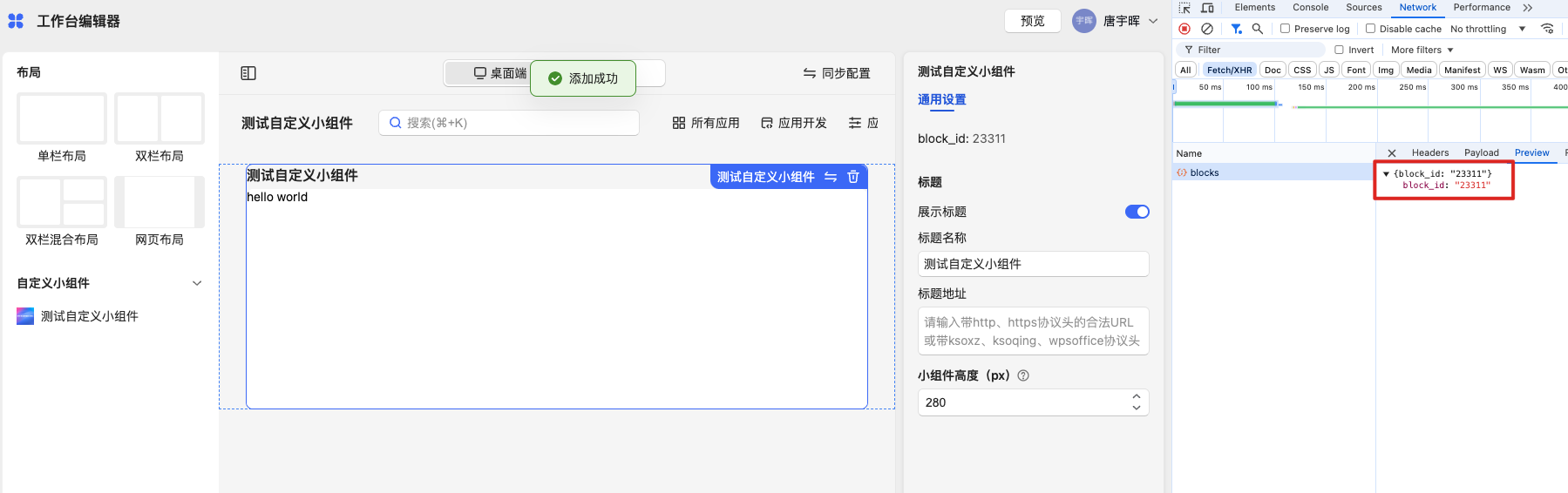Screen dimensions: 1568x493
Task: Close the request details panel
Action: tap(1392, 153)
